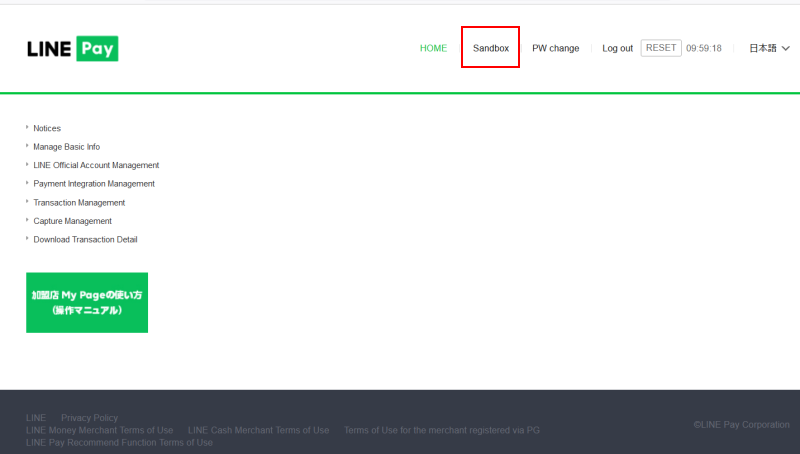Viewport: 800px width, 454px height.
Task: Open the 日本語 language dropdown
Action: pyautogui.click(x=769, y=48)
